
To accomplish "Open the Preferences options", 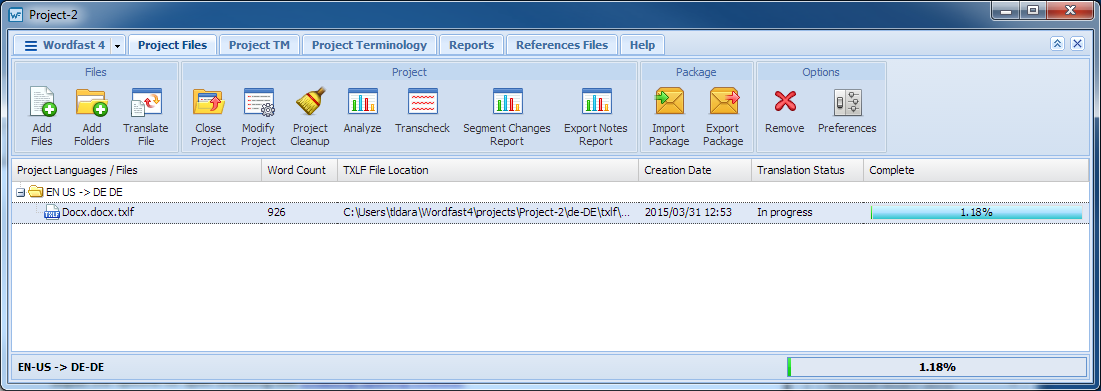I will (x=848, y=102).
